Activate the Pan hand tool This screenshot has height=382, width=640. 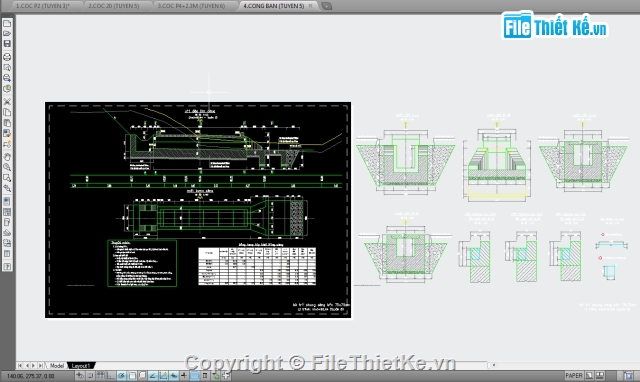7,157
